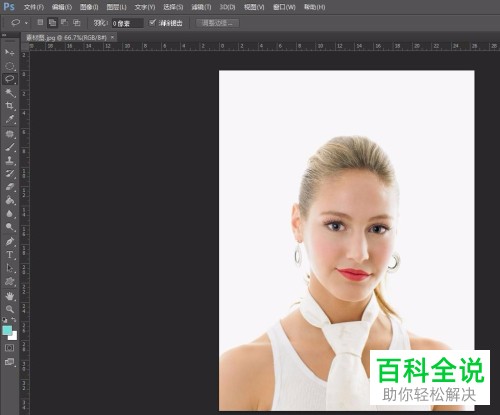Click the Refine Edge button
This screenshot has width=500, height=415.
[217, 23]
